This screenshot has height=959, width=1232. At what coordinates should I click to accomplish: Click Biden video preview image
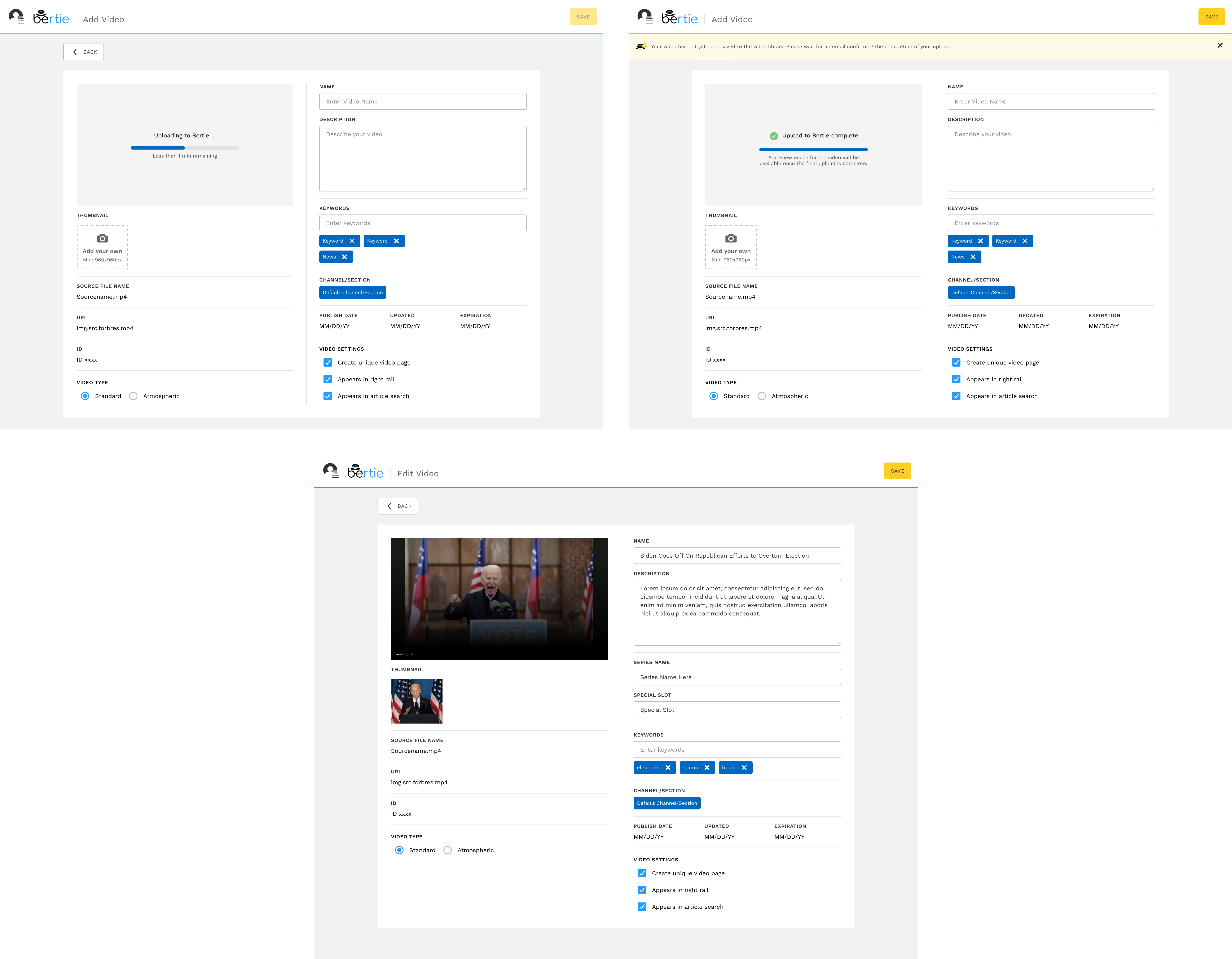coord(499,598)
